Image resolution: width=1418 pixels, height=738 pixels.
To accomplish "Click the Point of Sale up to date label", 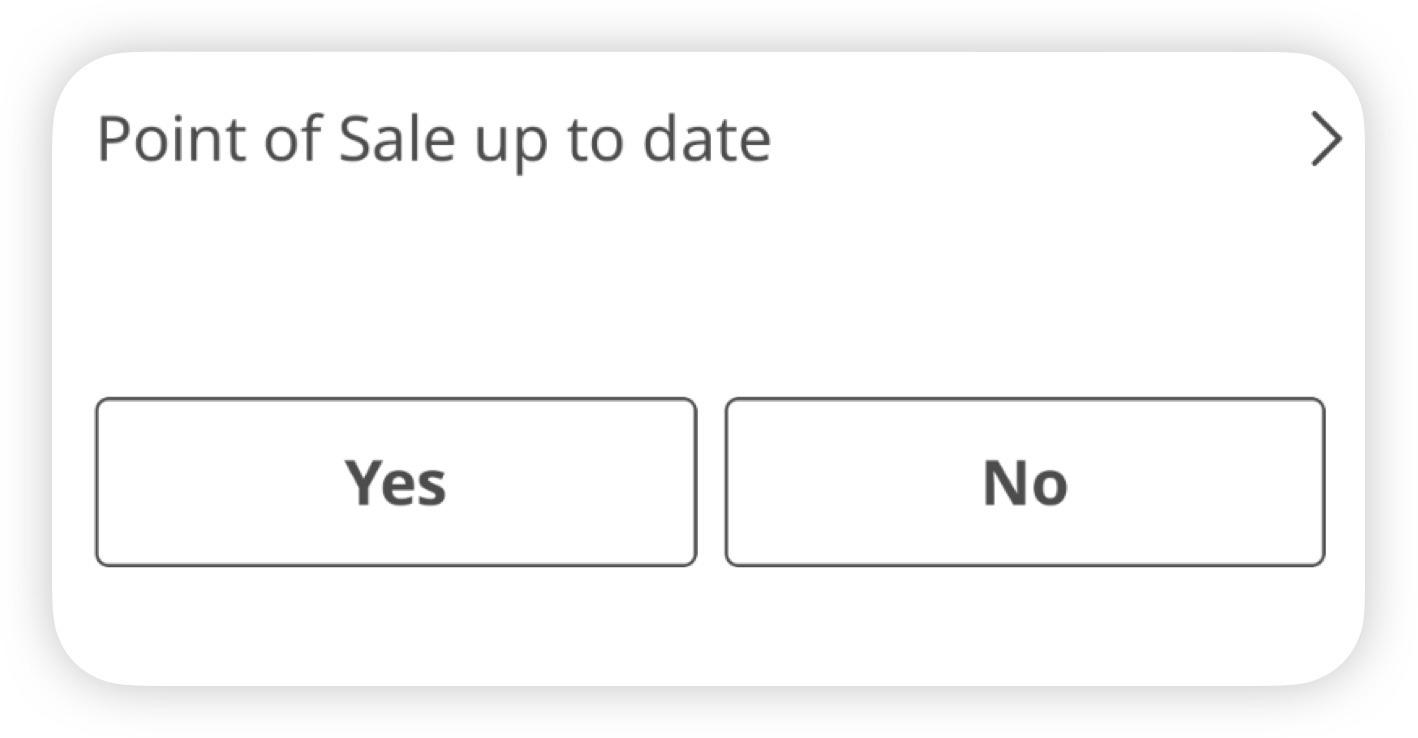I will pos(433,139).
